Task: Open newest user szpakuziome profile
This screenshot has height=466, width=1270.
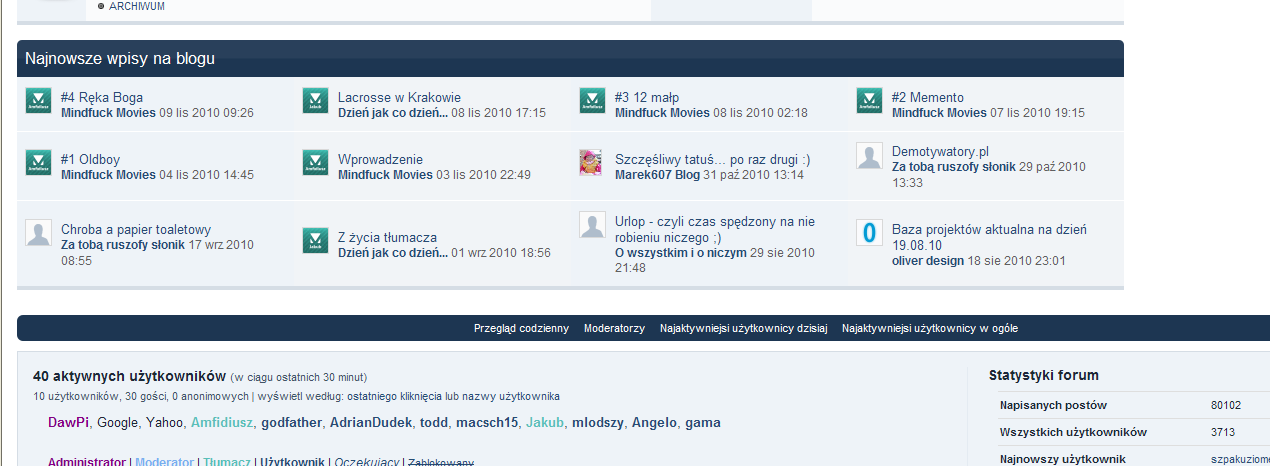Action: [1240, 460]
